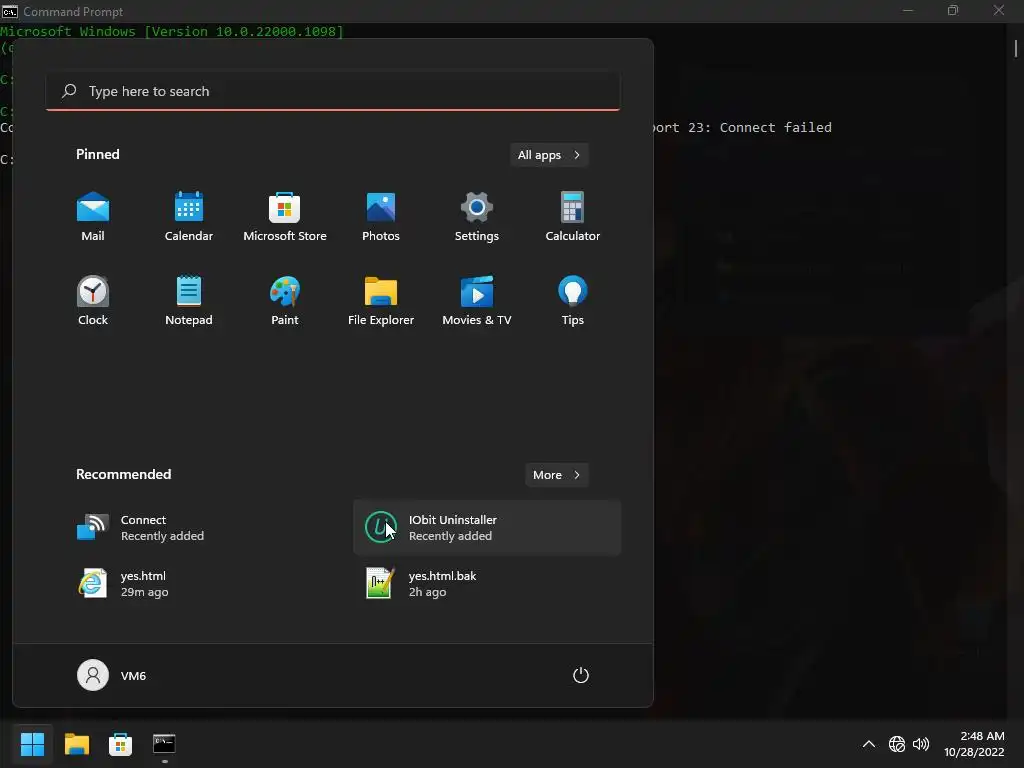Open the Paint app
Screen dimensions: 1024x768
coord(285,300)
